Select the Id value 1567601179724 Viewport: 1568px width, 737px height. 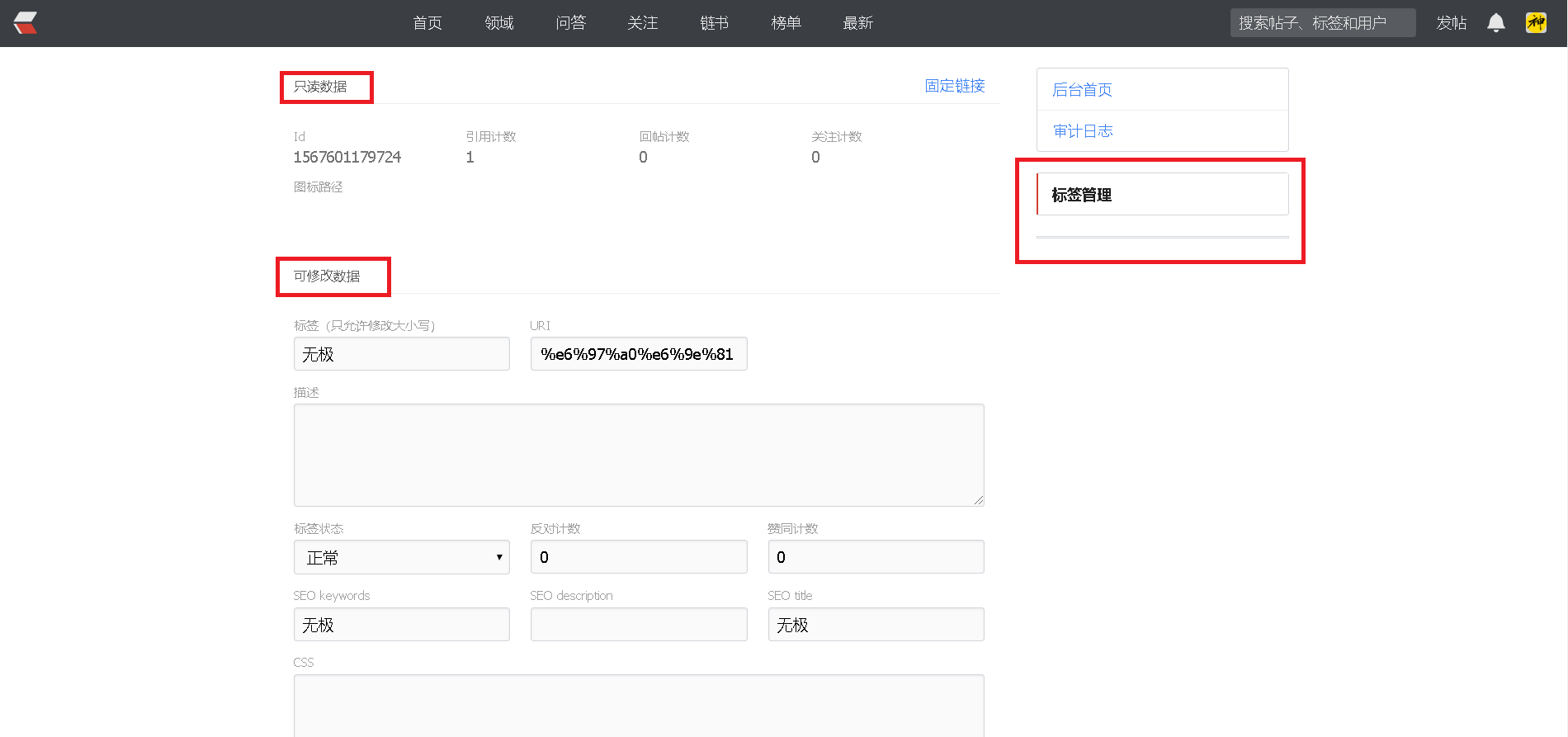[347, 157]
